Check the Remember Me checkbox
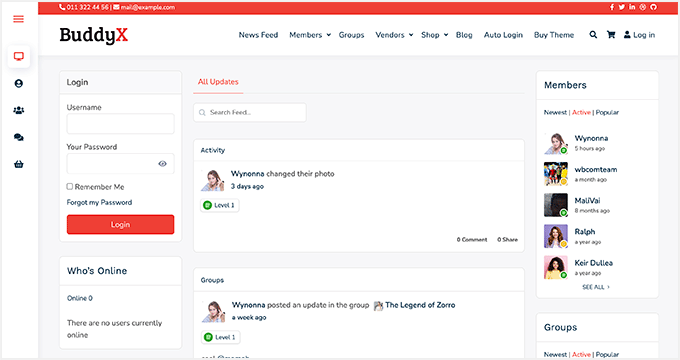Viewport: 680px width, 360px height. click(69, 187)
